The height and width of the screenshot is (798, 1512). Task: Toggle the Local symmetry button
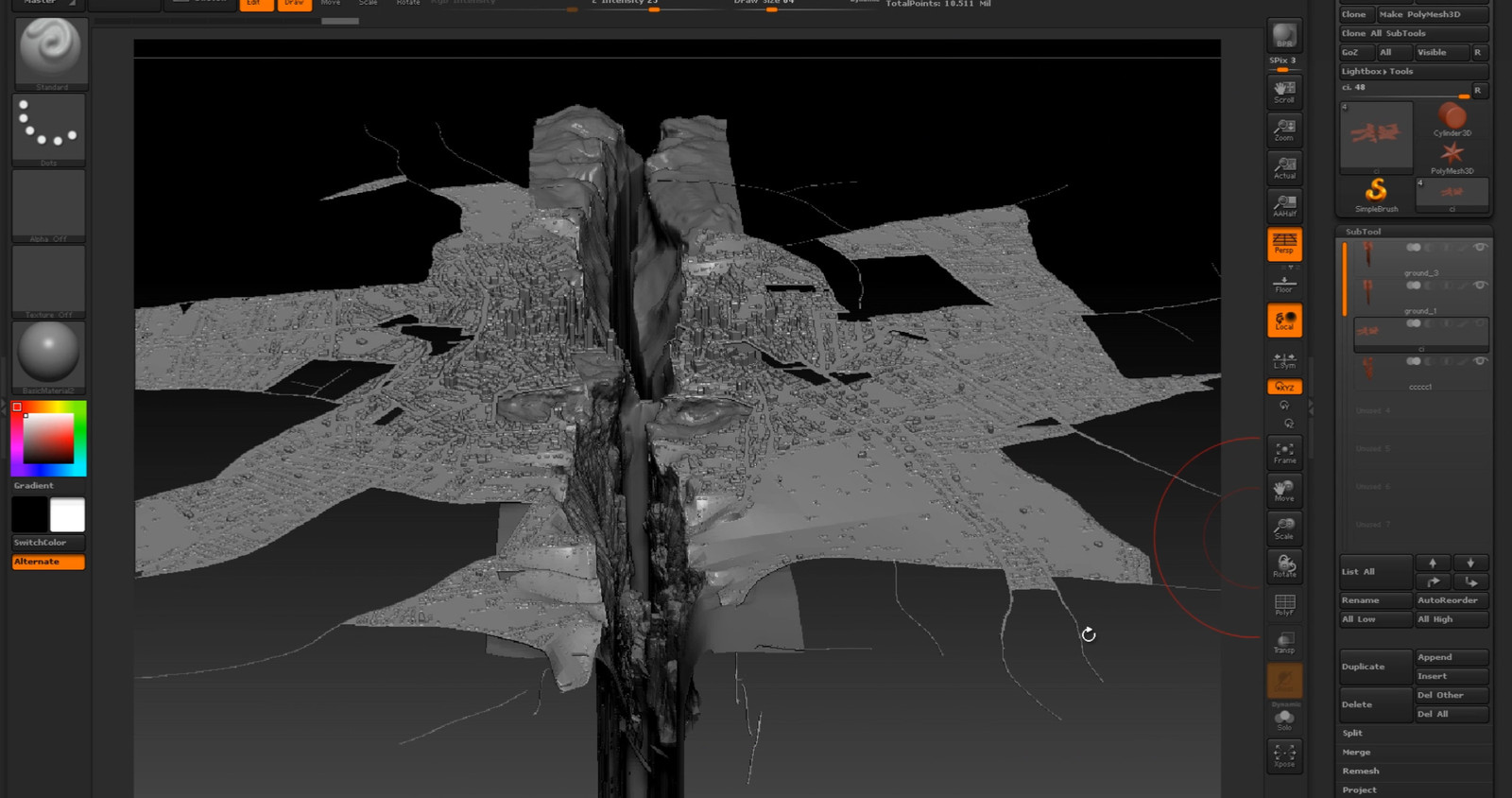click(x=1284, y=321)
